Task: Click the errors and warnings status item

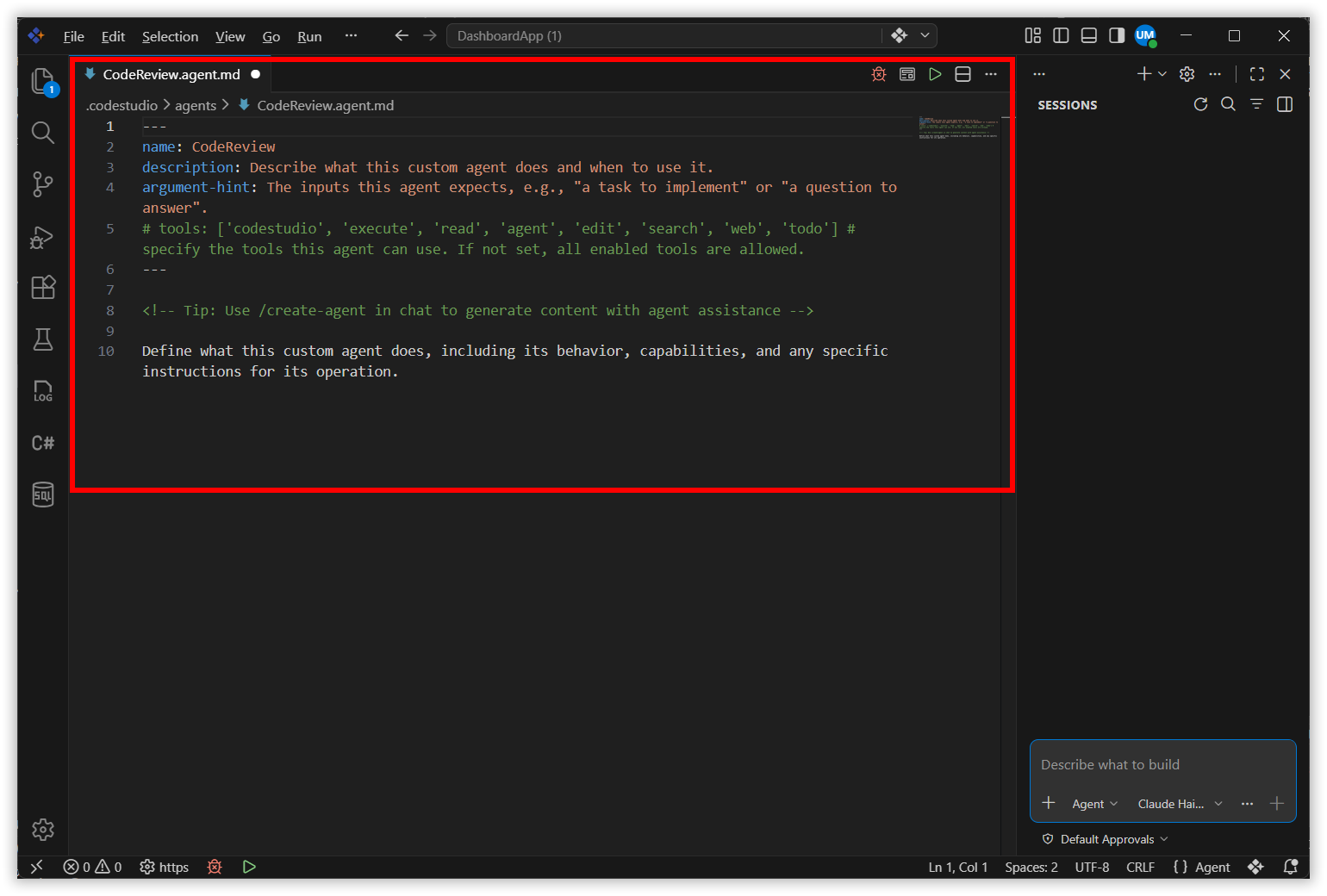Action: pos(93,867)
